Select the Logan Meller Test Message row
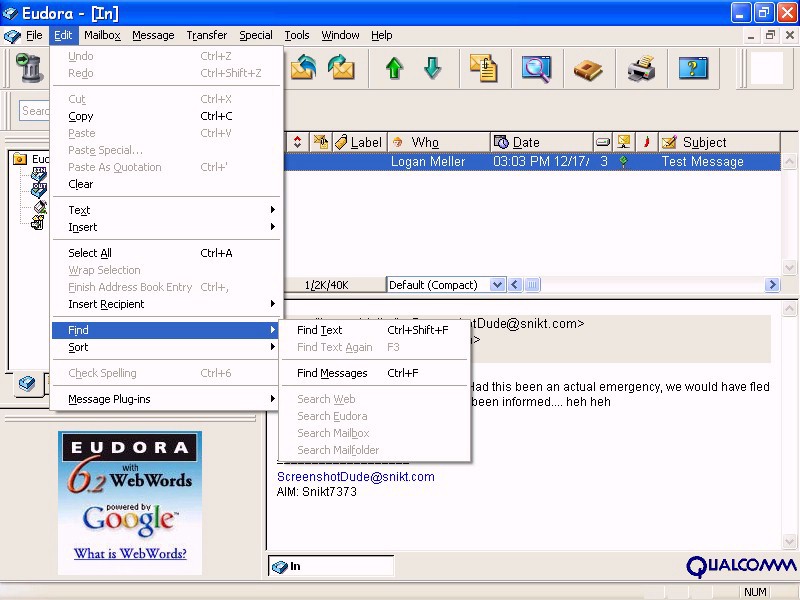This screenshot has height=600, width=800. point(532,162)
